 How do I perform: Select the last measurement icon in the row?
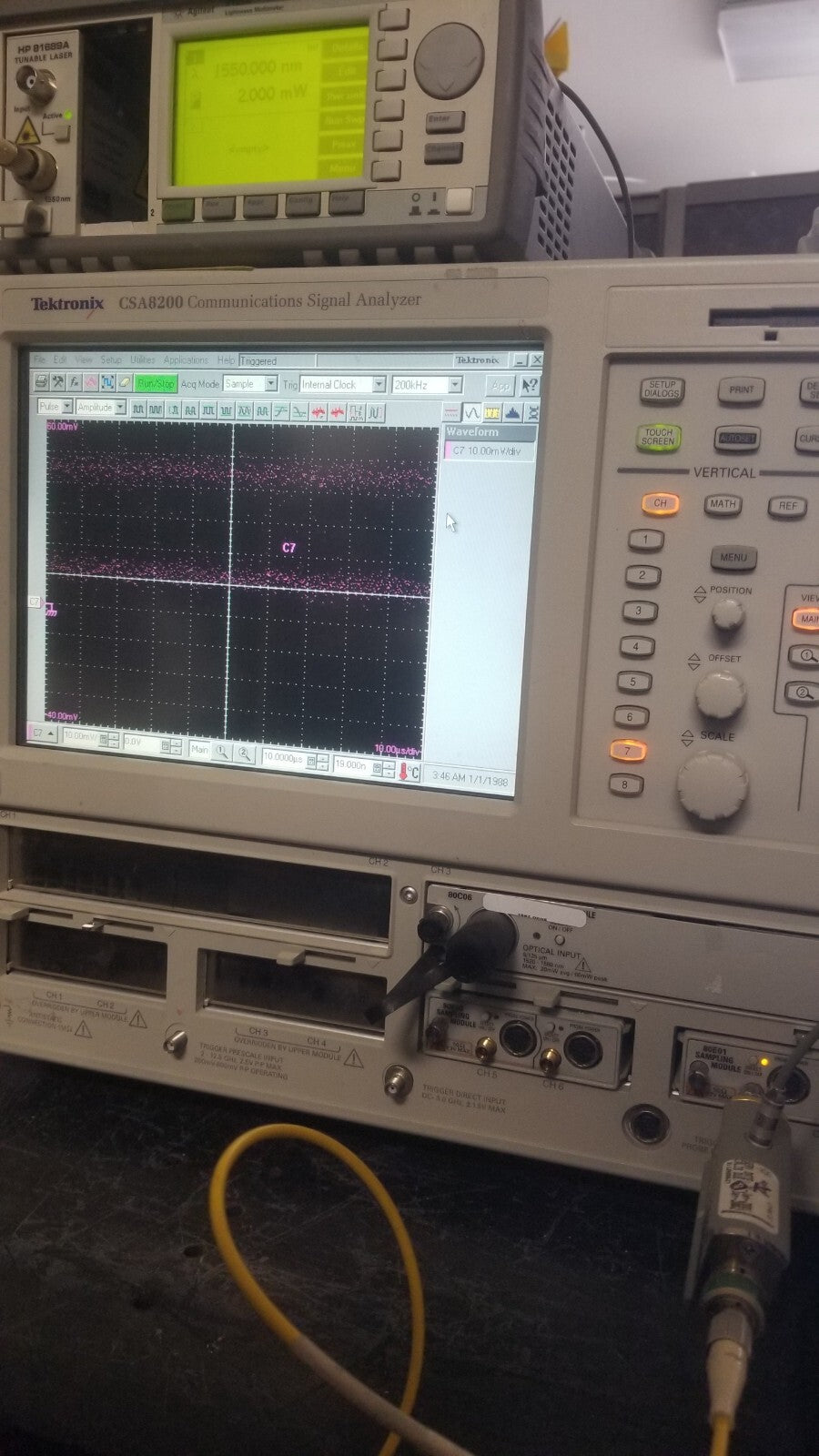point(375,413)
